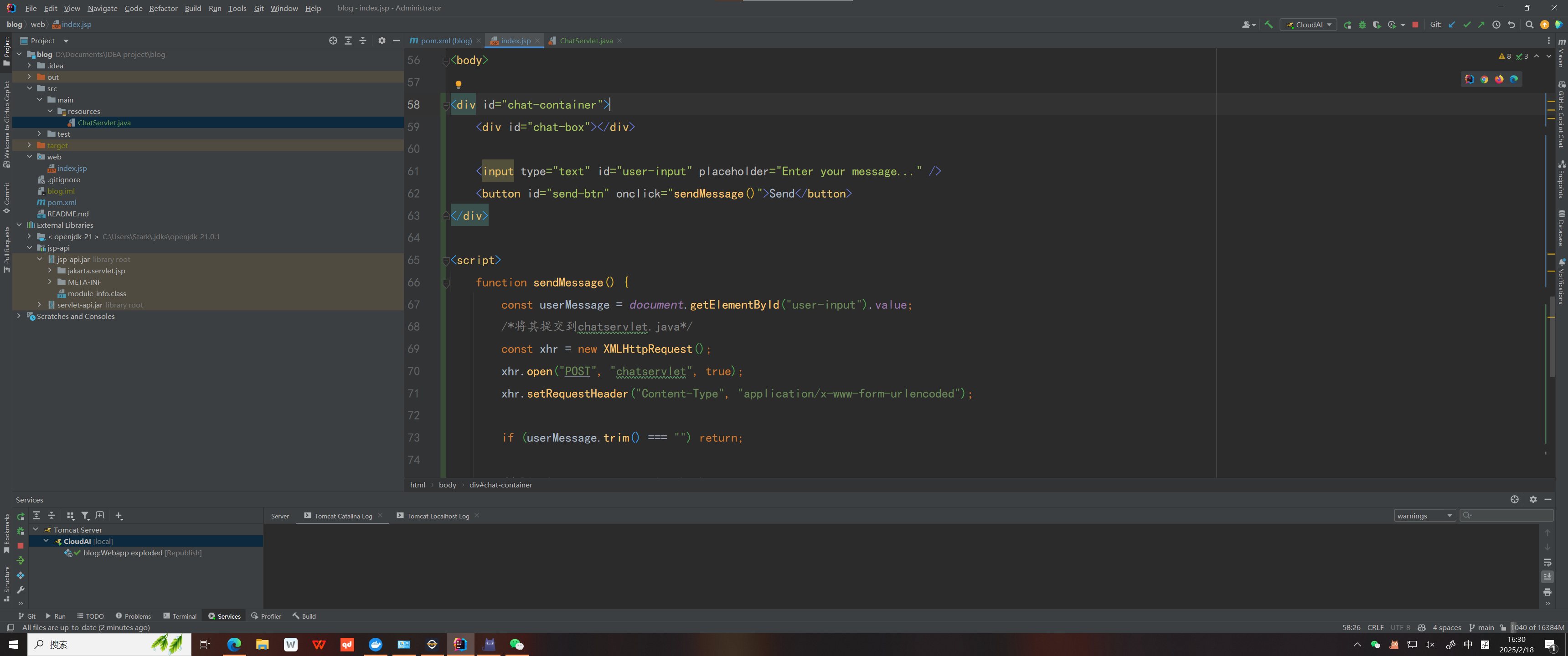Viewport: 1568px width, 656px height.
Task: Click Select Opened File target icon
Action: pos(333,41)
